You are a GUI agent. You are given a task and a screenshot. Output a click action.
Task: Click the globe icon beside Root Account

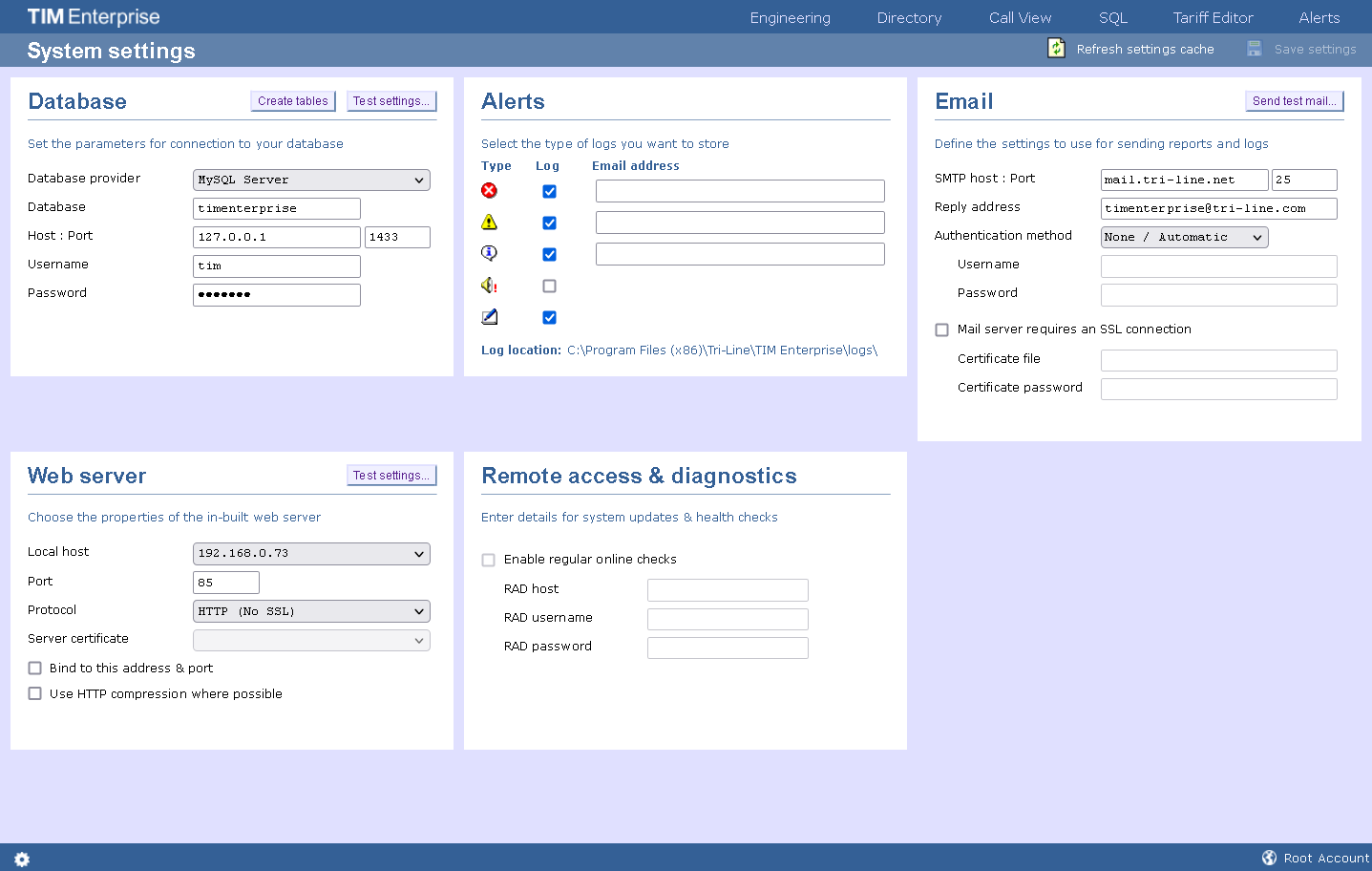(1269, 857)
